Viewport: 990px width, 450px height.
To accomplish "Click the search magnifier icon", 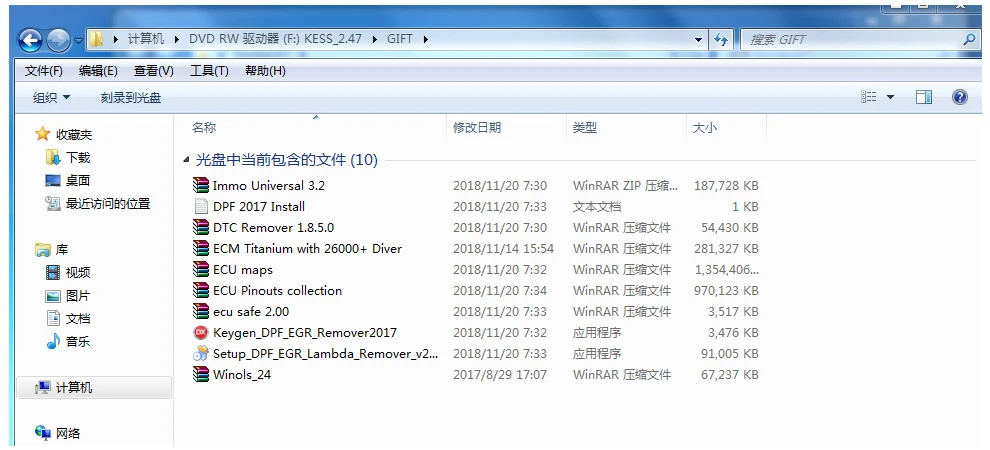I will [x=969, y=39].
